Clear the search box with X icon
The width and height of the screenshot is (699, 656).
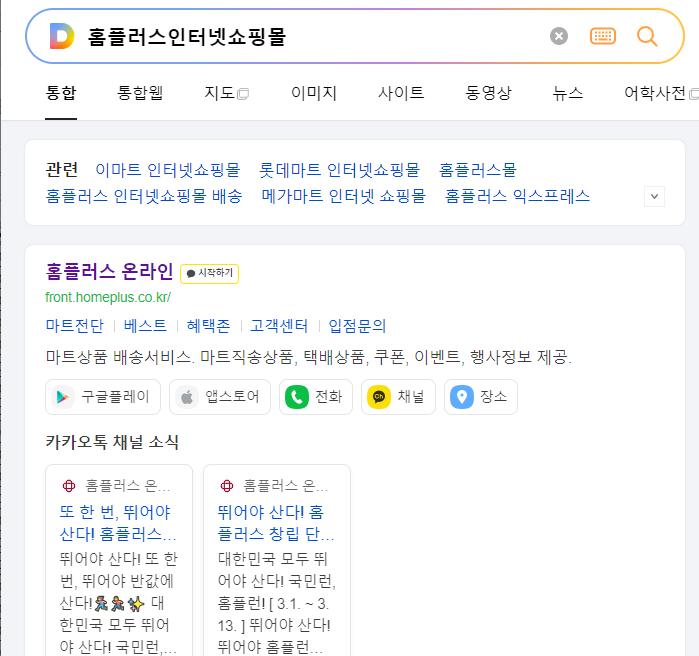[x=559, y=36]
